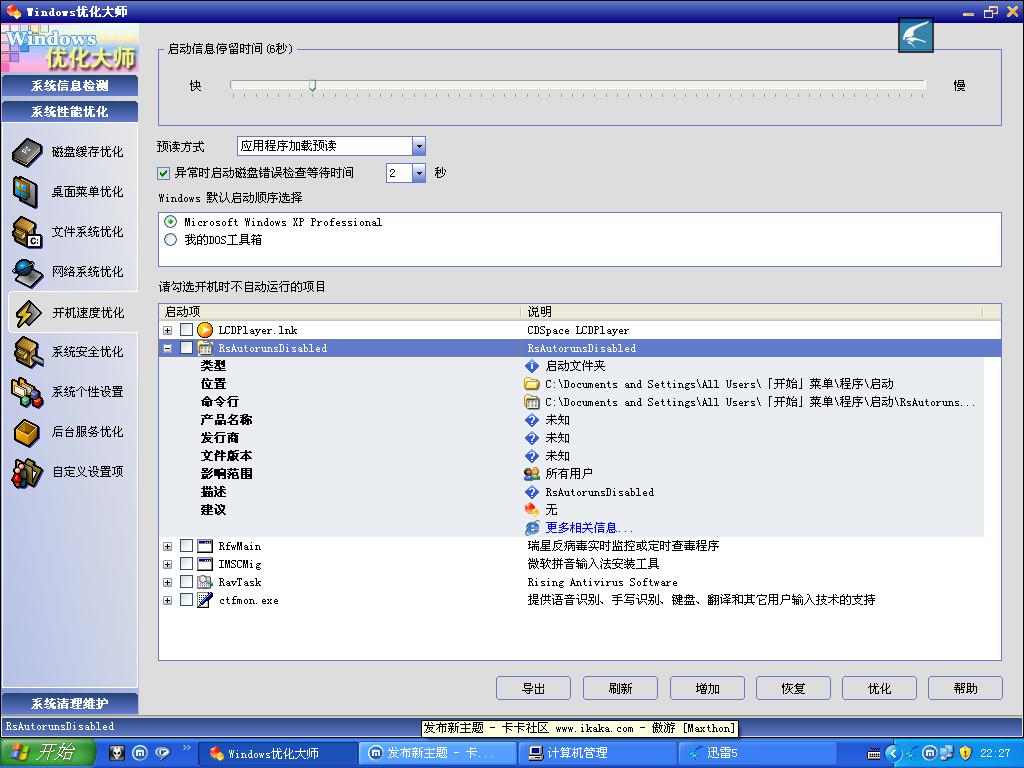Open the 系统信息检测 section tab

[70, 86]
